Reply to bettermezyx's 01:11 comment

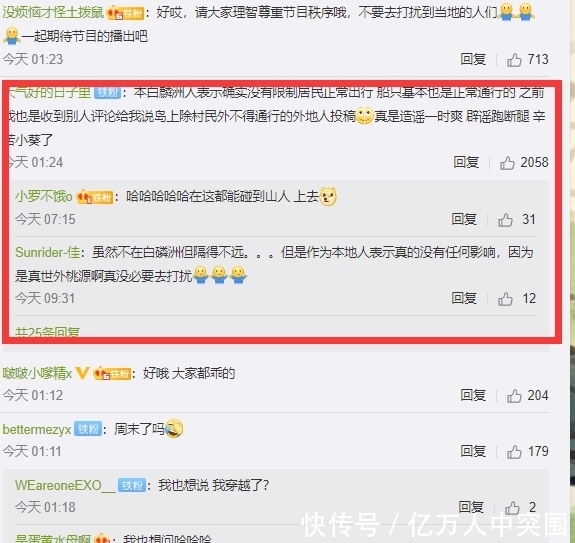click(x=473, y=451)
